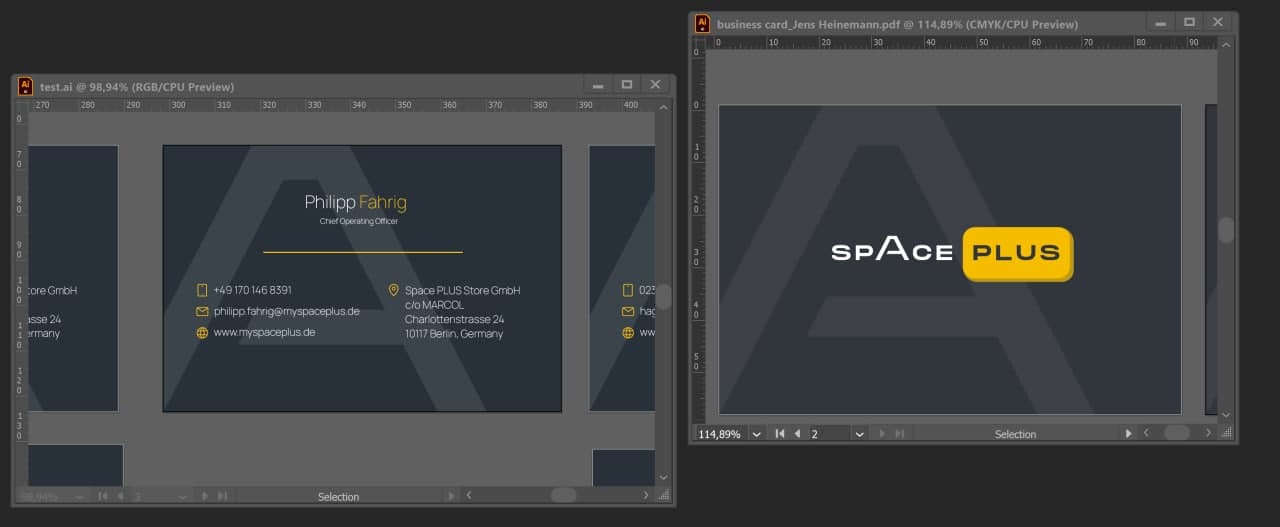Click Selection status label in test.ai window

point(338,496)
